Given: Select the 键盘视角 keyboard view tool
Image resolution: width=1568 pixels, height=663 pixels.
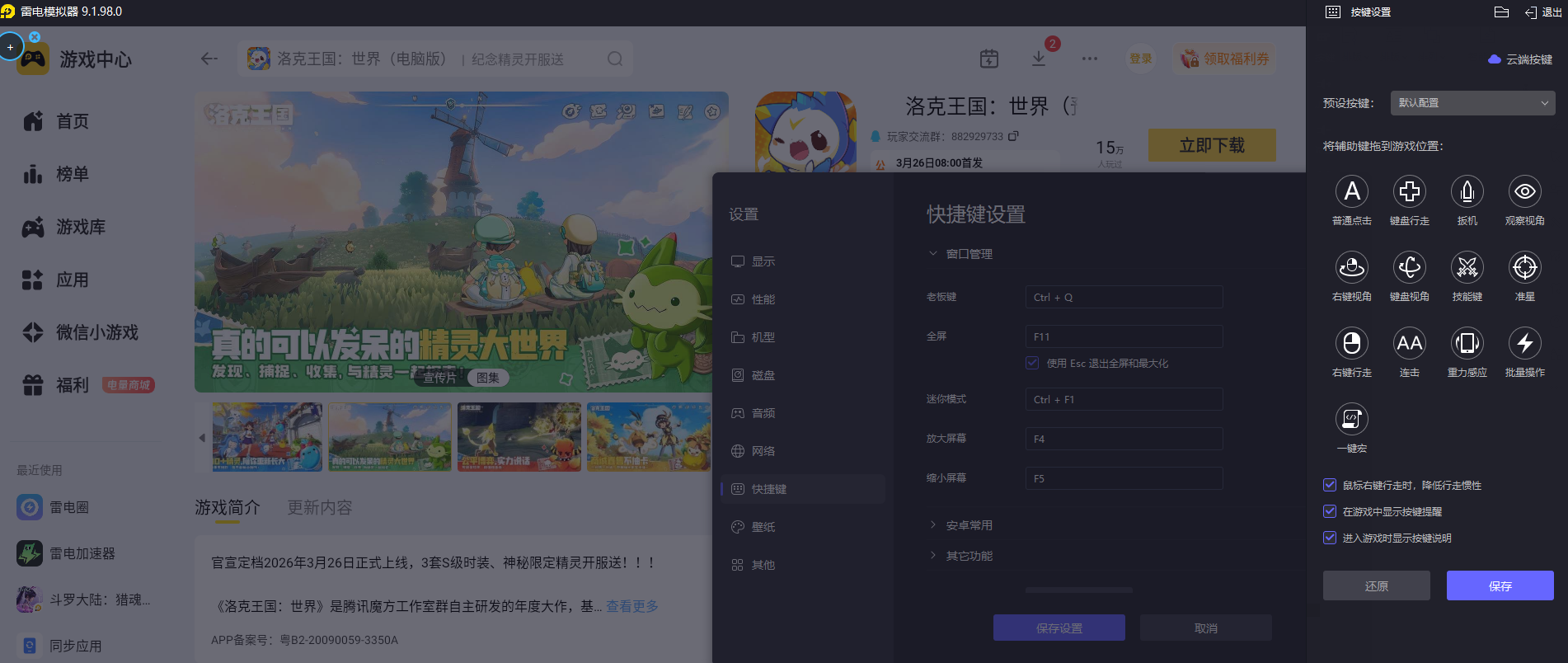Looking at the screenshot, I should (x=1410, y=267).
